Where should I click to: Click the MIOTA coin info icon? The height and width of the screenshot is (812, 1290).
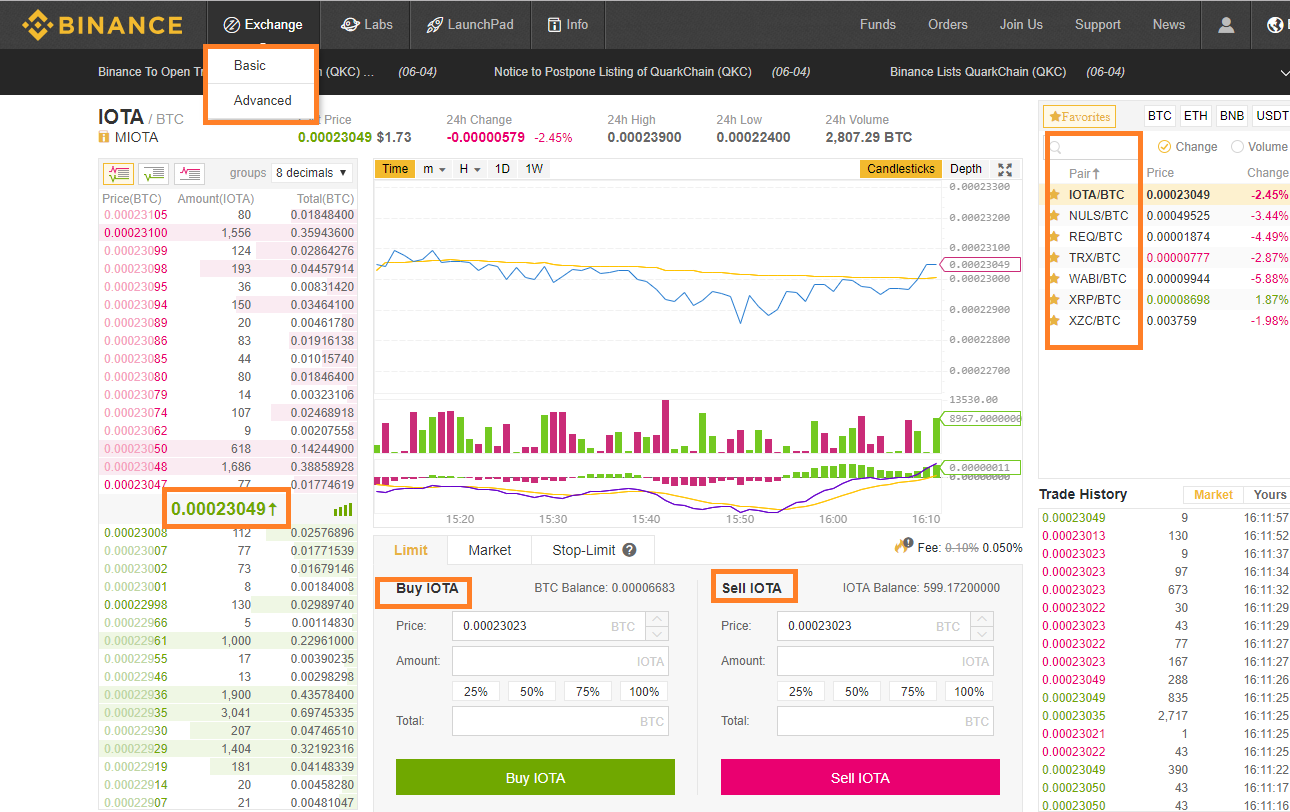tap(104, 137)
